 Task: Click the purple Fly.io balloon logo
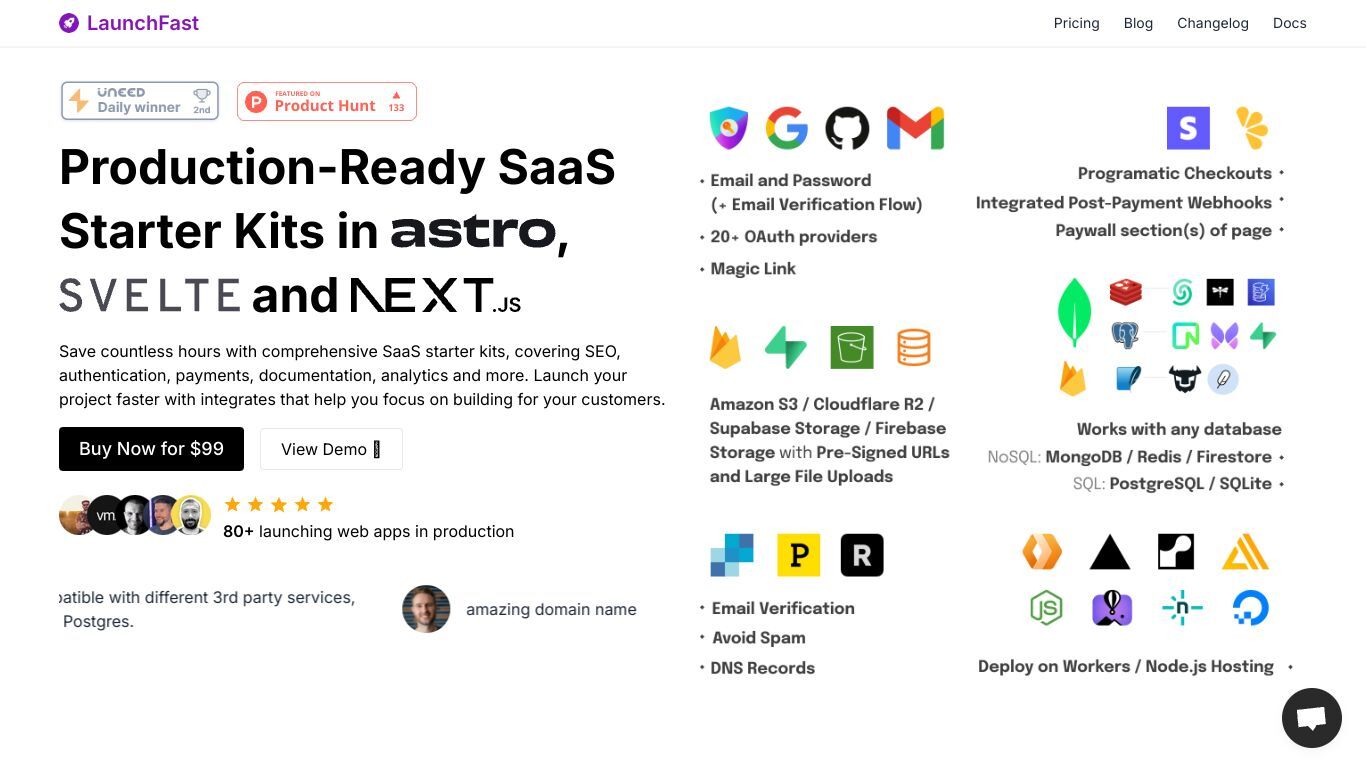coord(1112,608)
